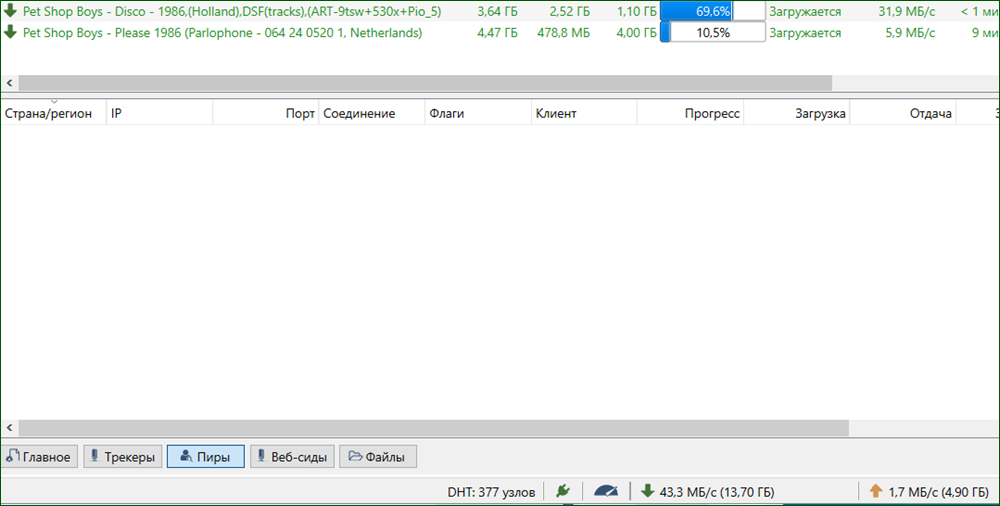The image size is (1000, 506).
Task: Sort peers by Отдача column
Action: click(903, 114)
